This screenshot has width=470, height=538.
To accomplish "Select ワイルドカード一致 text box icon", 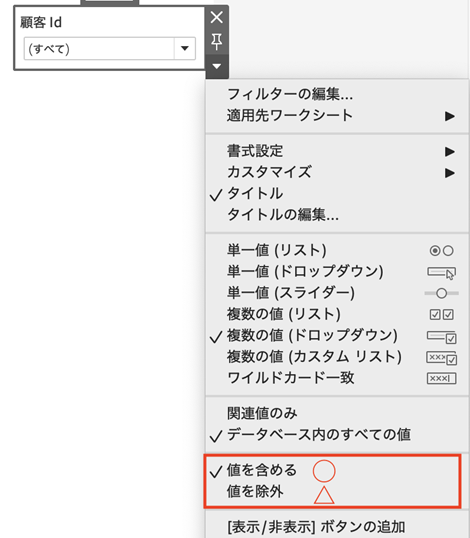I will [441, 378].
